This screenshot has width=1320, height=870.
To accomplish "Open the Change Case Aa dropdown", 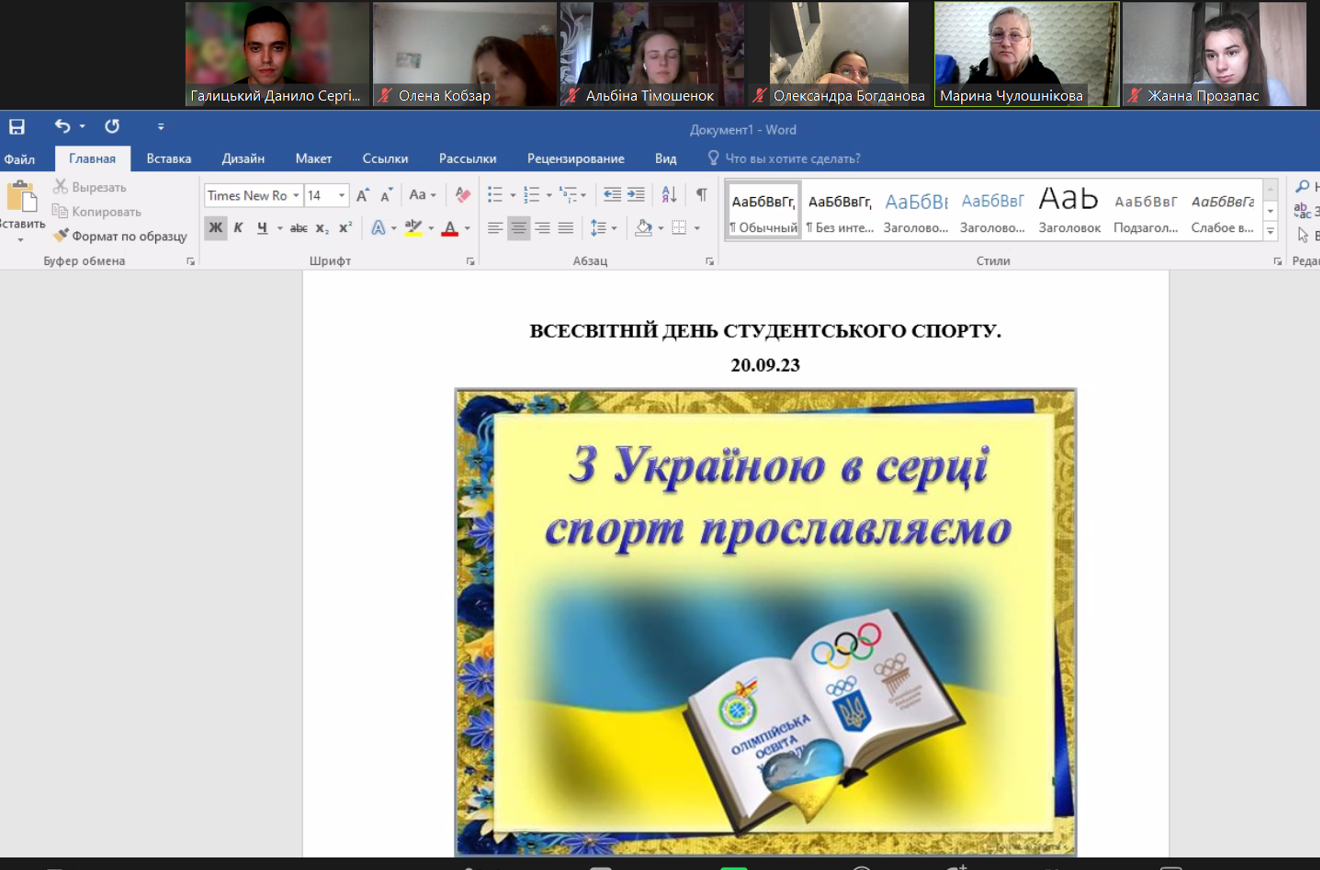I will pyautogui.click(x=422, y=196).
